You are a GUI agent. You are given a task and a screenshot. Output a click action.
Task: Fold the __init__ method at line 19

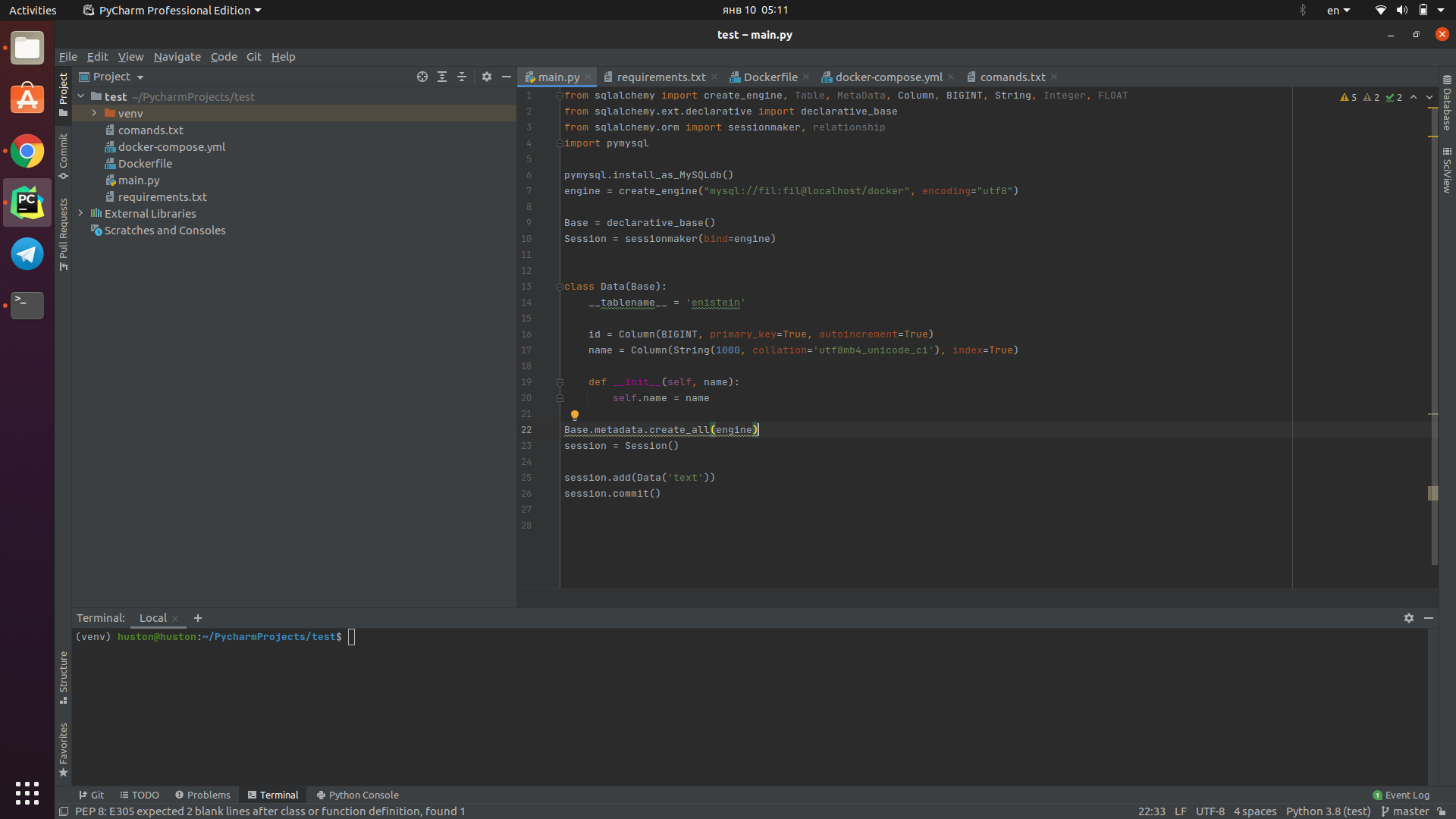(x=560, y=382)
